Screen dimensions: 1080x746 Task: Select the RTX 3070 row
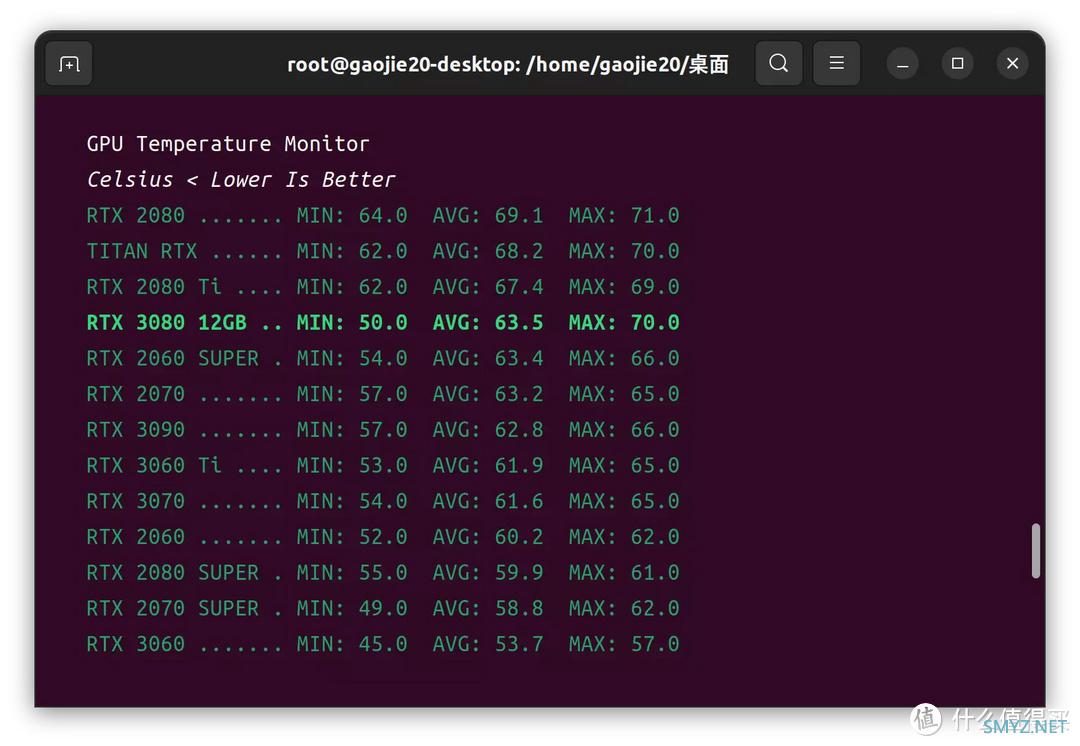(383, 501)
